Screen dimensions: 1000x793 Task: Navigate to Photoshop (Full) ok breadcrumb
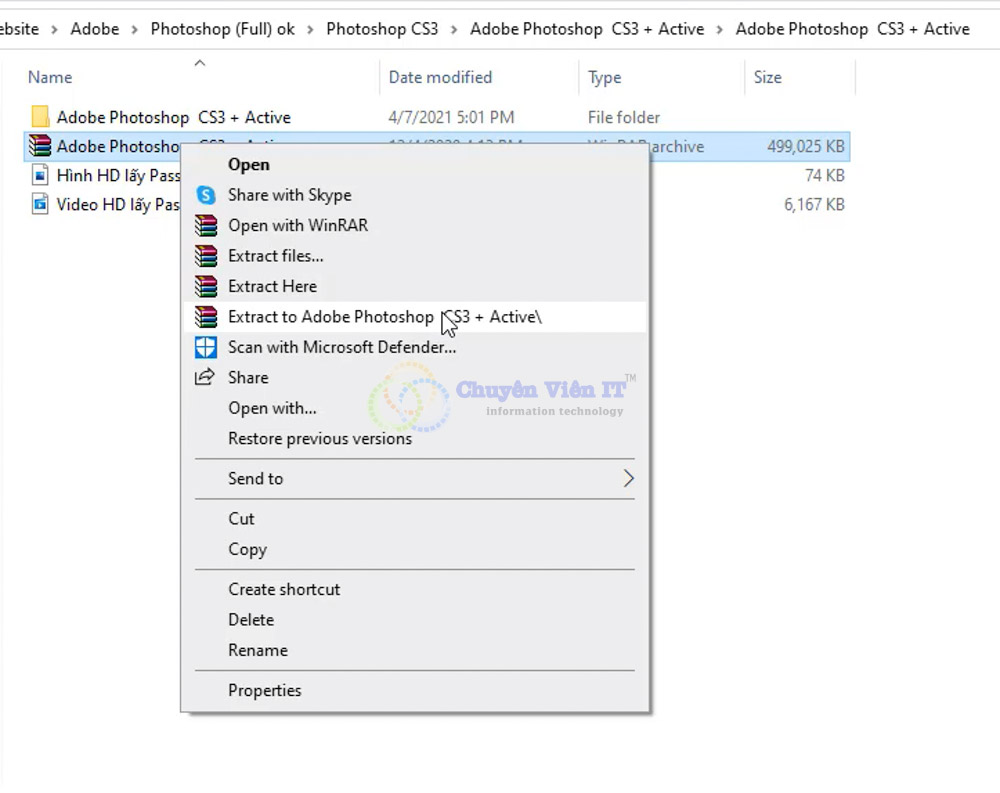pos(222,29)
